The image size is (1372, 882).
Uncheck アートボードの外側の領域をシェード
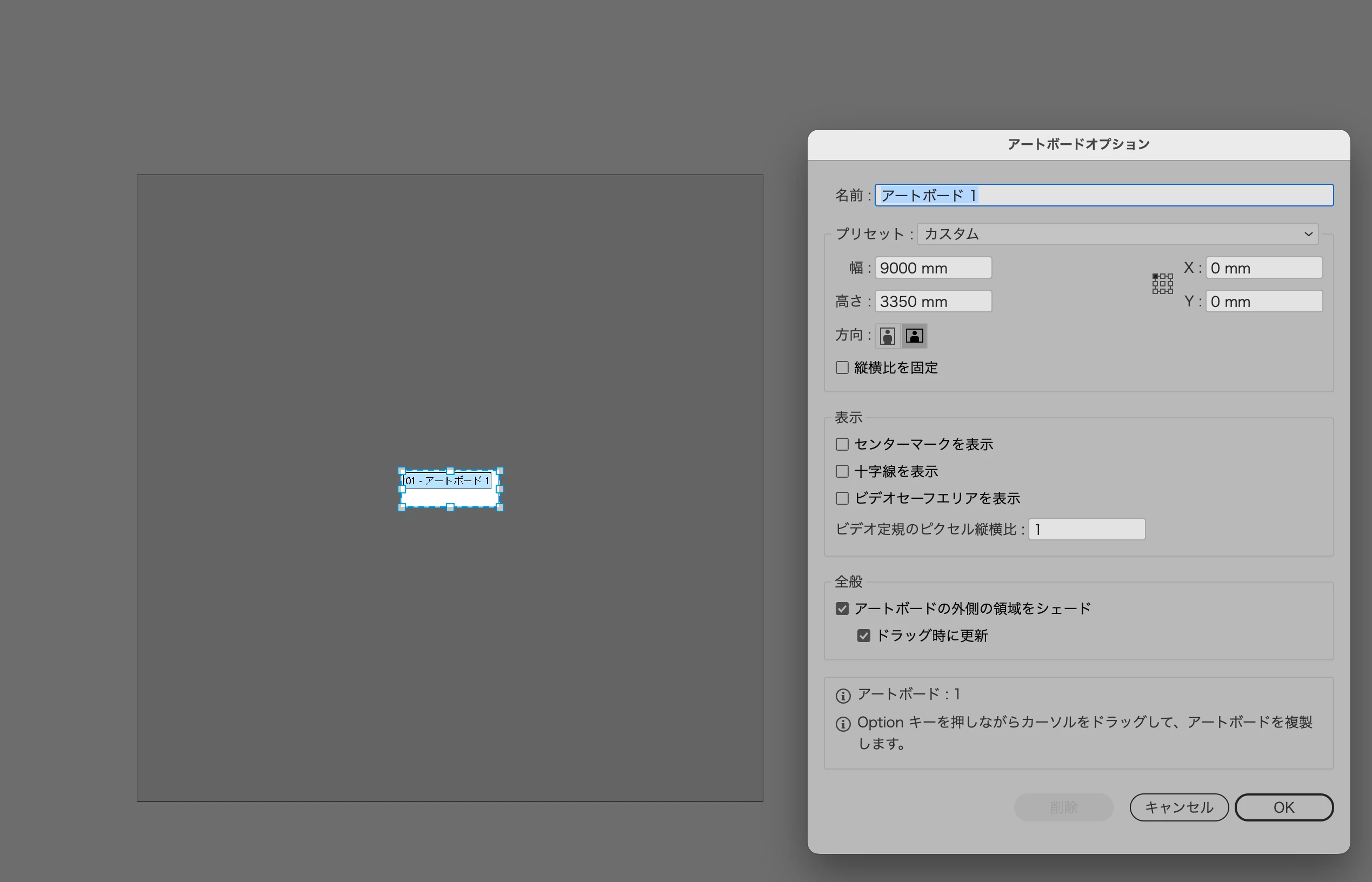pyautogui.click(x=842, y=609)
